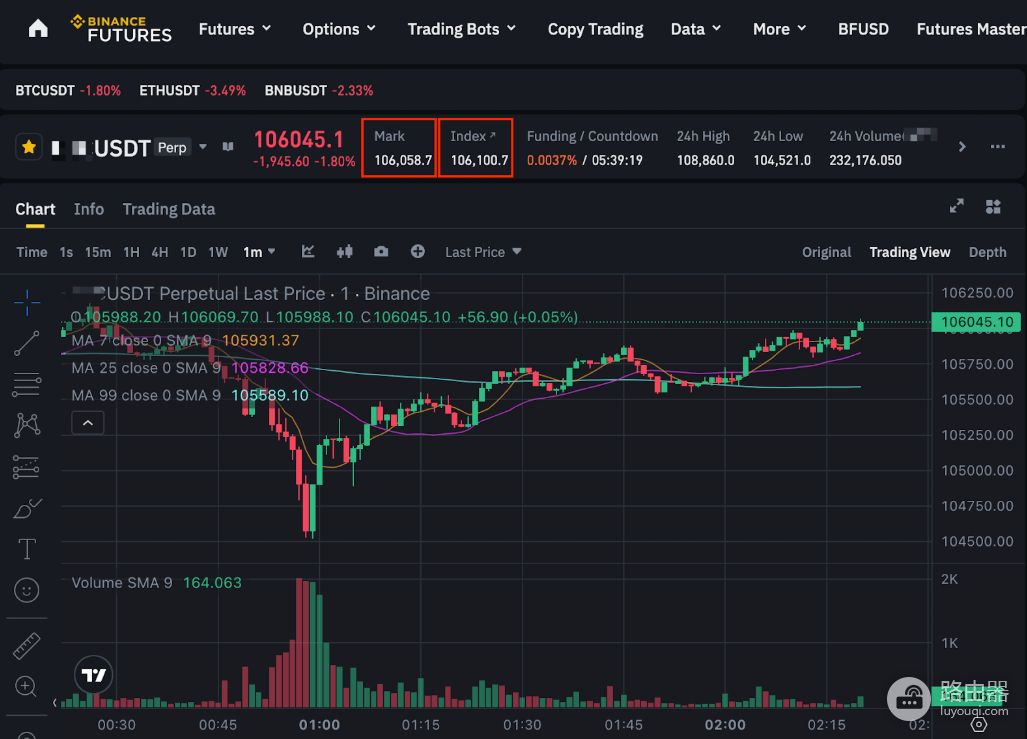
Task: Select the 1D interval
Action: click(188, 252)
